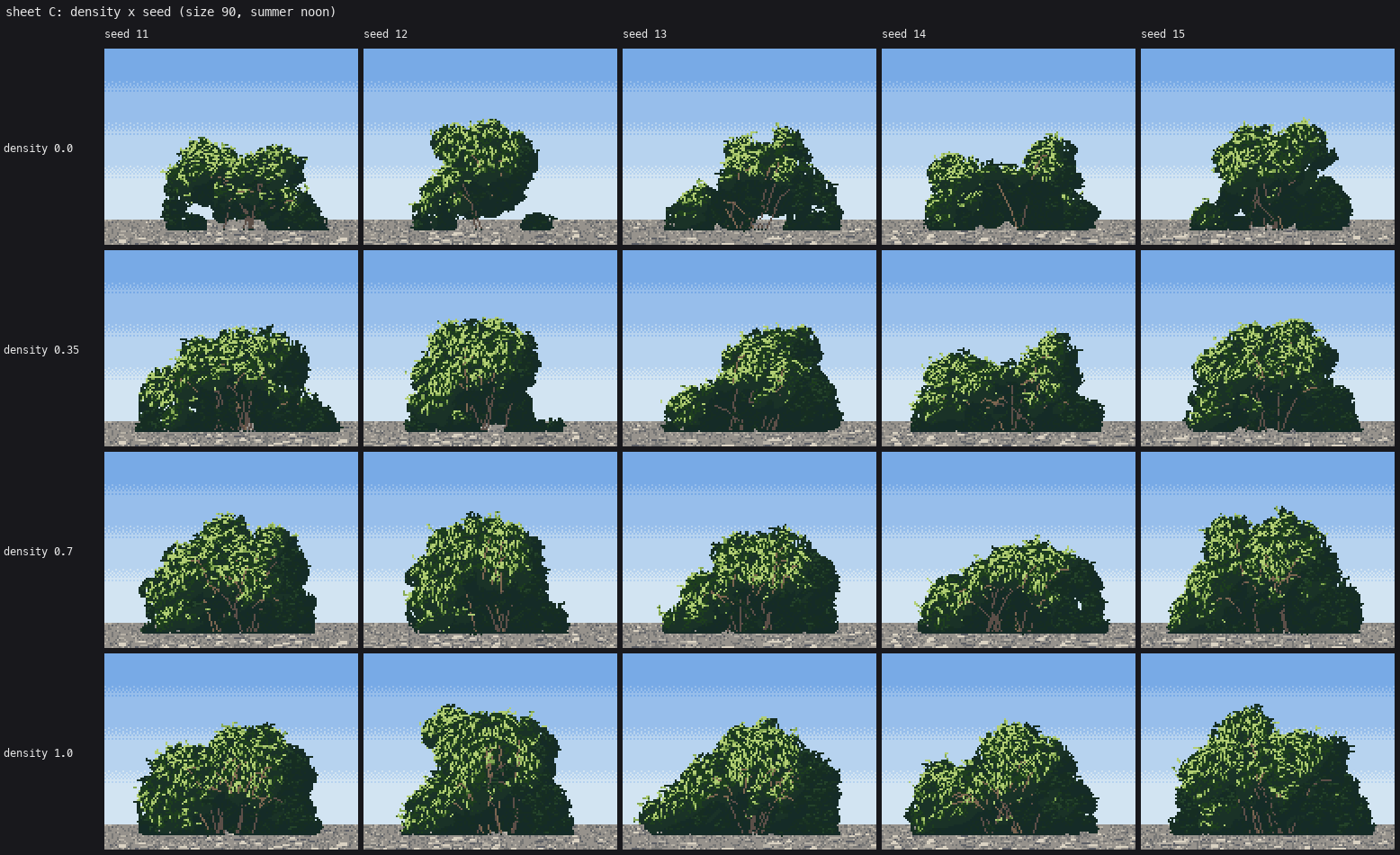Select the density 0.0 seed 11 thumbnail
The height and width of the screenshot is (855, 1400).
[x=231, y=147]
